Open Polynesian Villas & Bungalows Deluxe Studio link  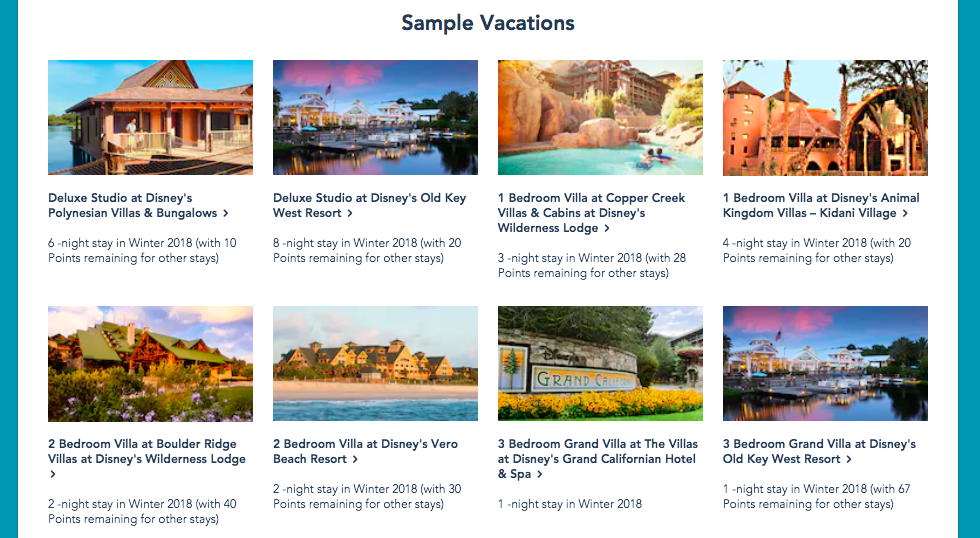pyautogui.click(x=138, y=206)
